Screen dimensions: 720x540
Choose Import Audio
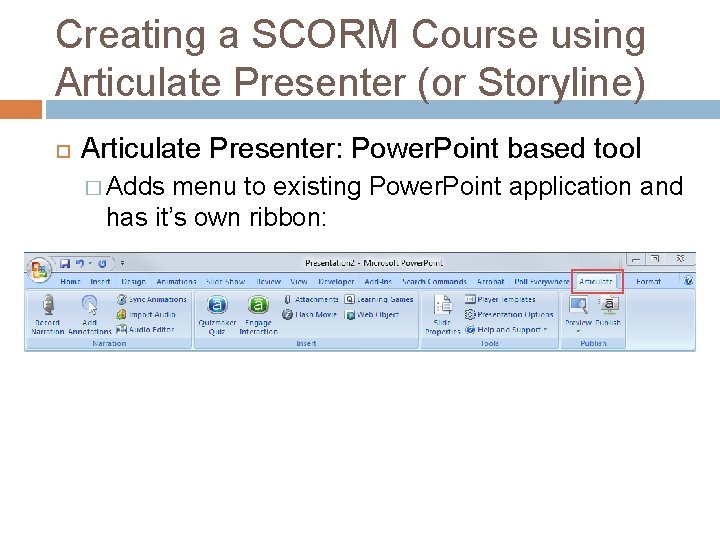[146, 315]
